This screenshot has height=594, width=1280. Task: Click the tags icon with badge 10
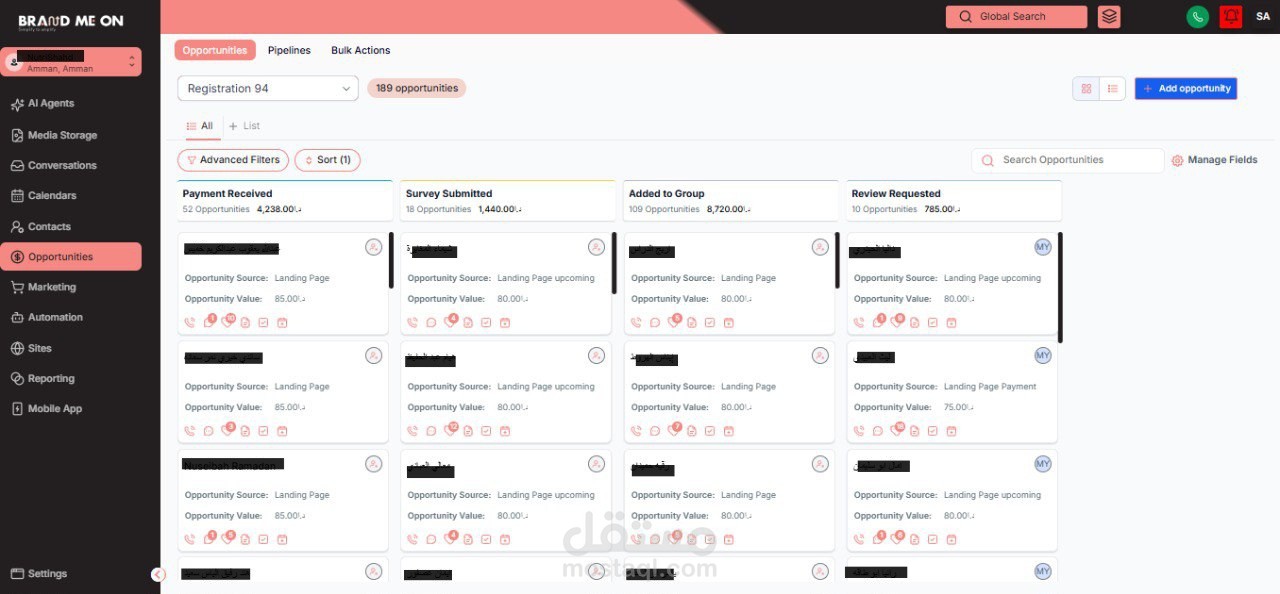tap(228, 321)
